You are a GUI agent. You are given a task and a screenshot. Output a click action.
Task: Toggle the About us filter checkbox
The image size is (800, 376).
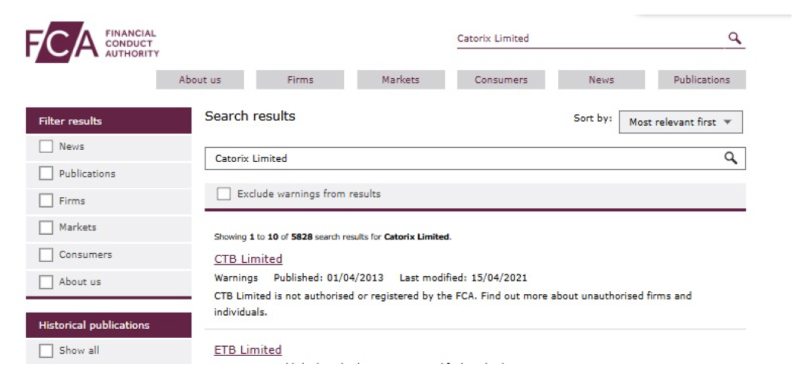[x=46, y=282]
